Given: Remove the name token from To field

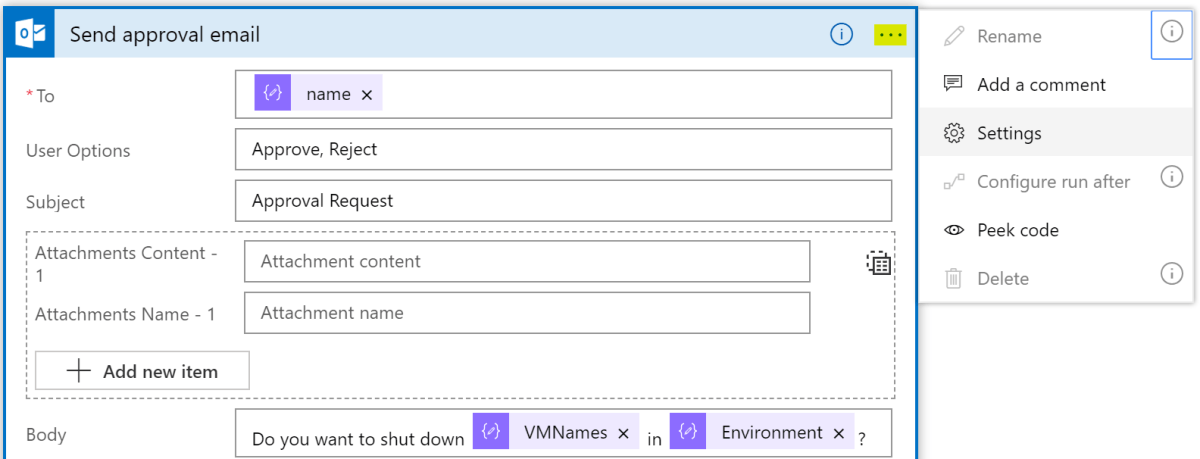Looking at the screenshot, I should (x=366, y=95).
